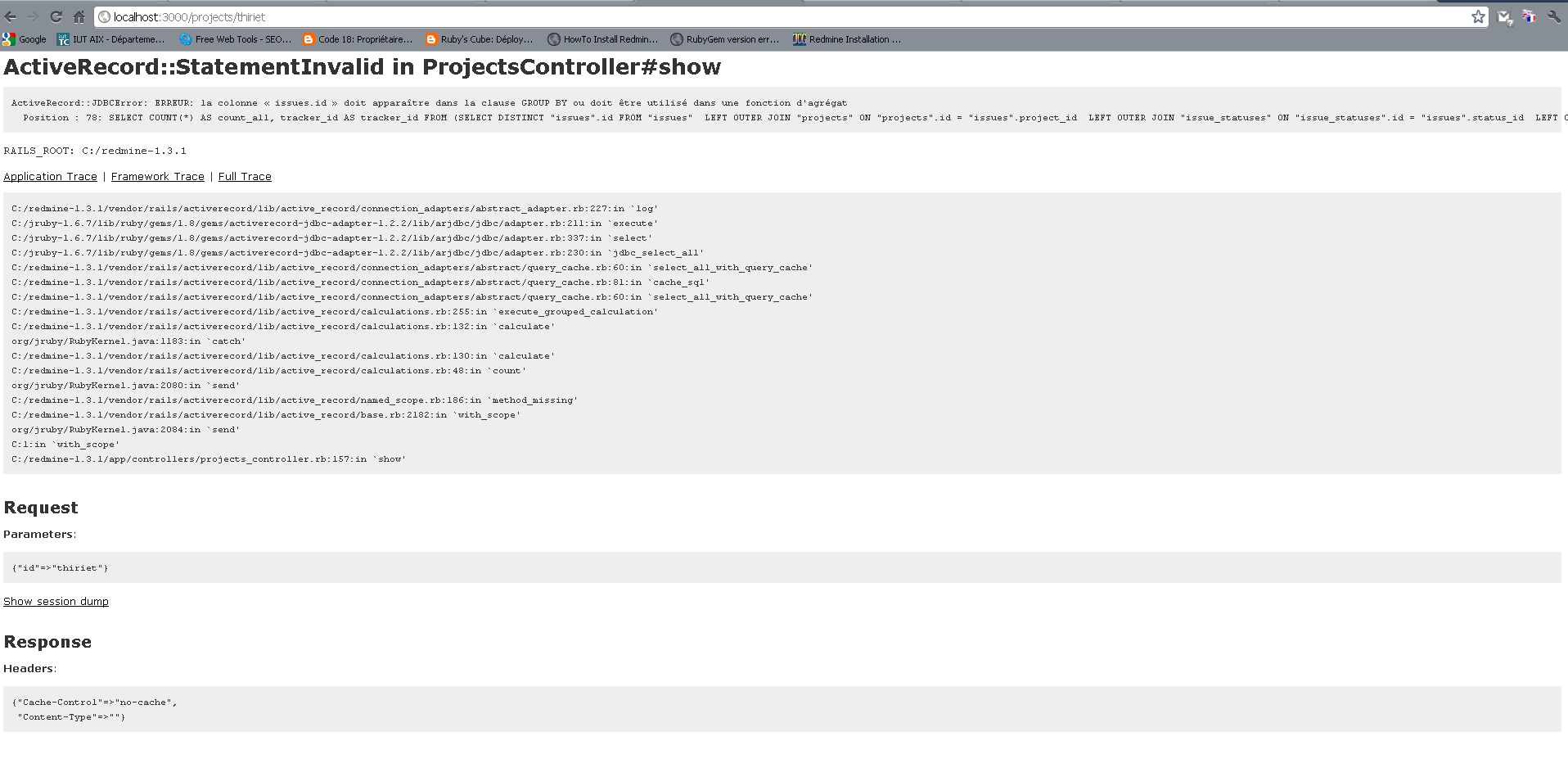Reload the page with the refresh icon

(x=56, y=16)
